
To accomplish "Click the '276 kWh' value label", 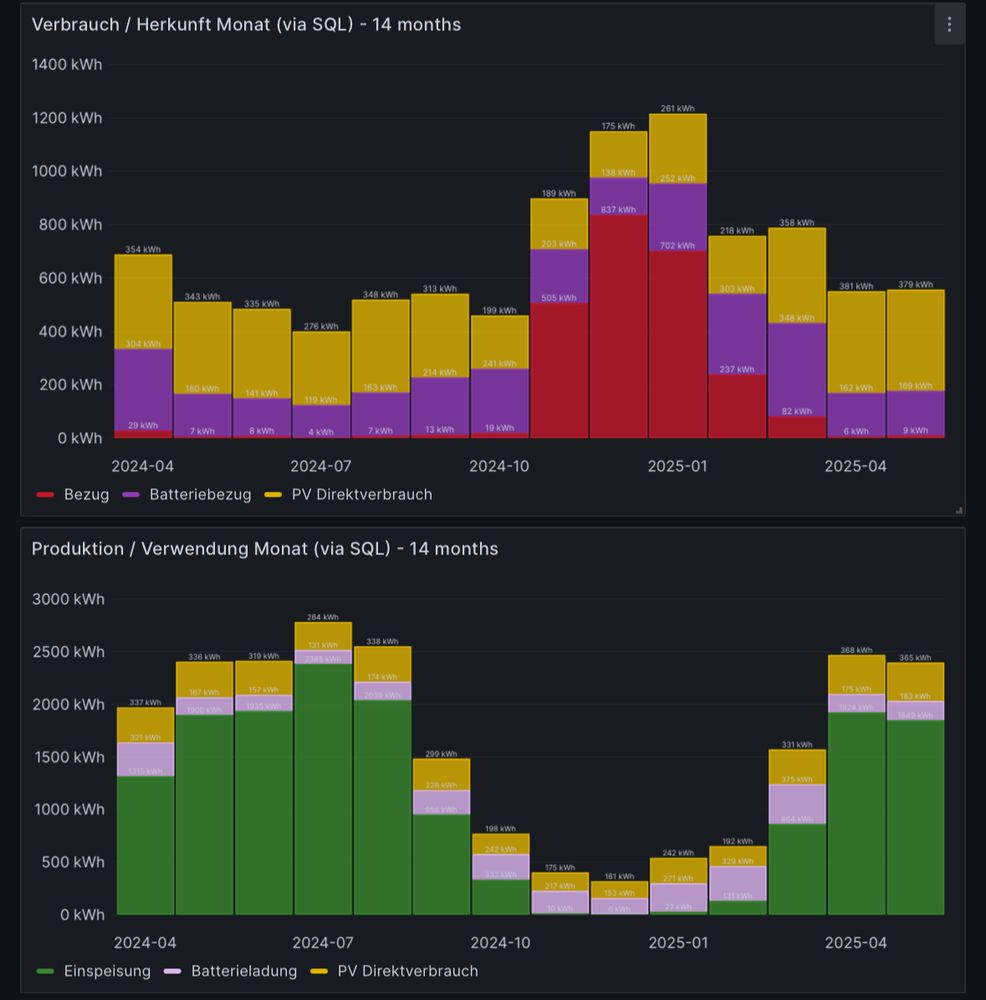I will 321,327.
